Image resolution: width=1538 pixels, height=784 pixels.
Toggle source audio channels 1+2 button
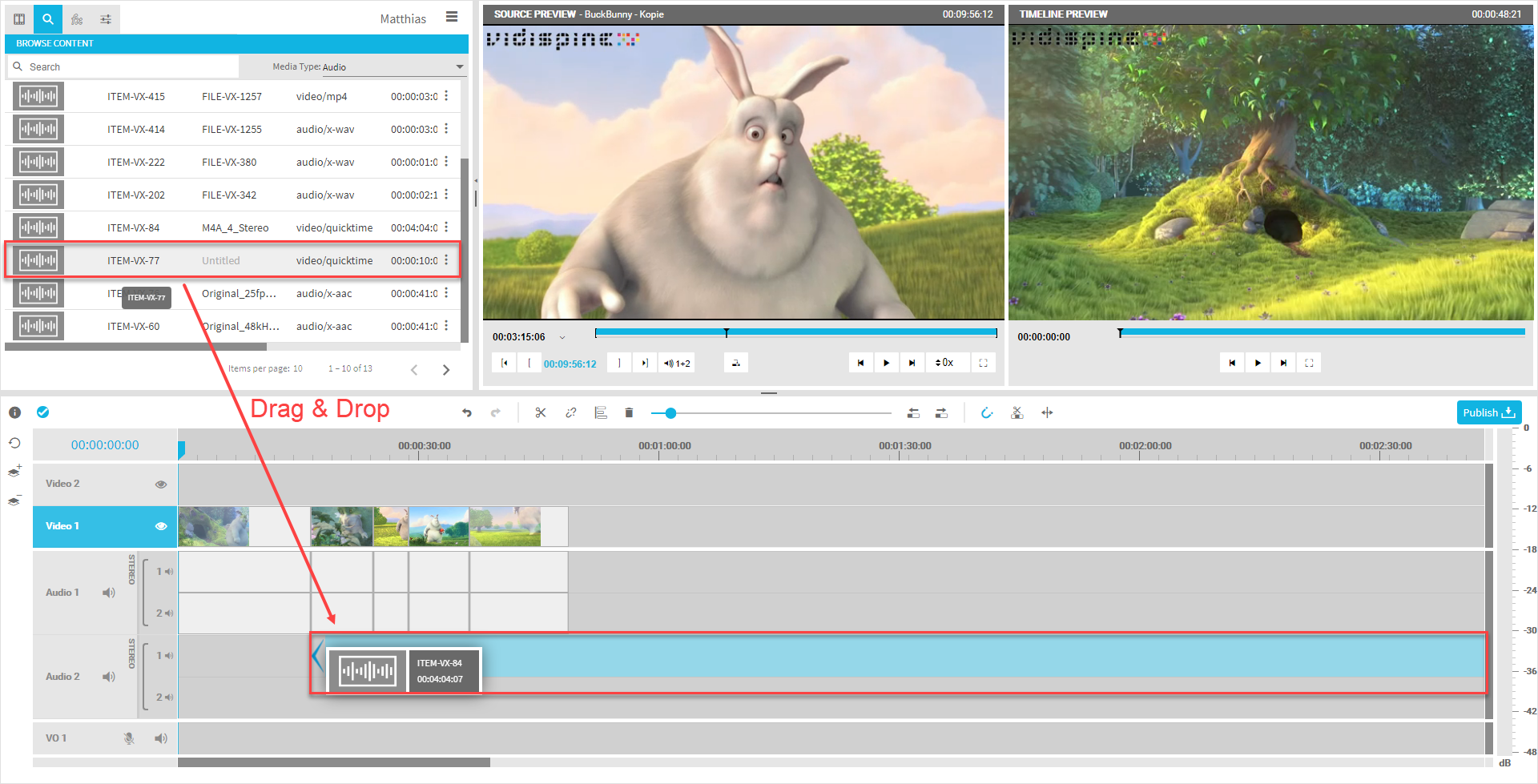[677, 363]
